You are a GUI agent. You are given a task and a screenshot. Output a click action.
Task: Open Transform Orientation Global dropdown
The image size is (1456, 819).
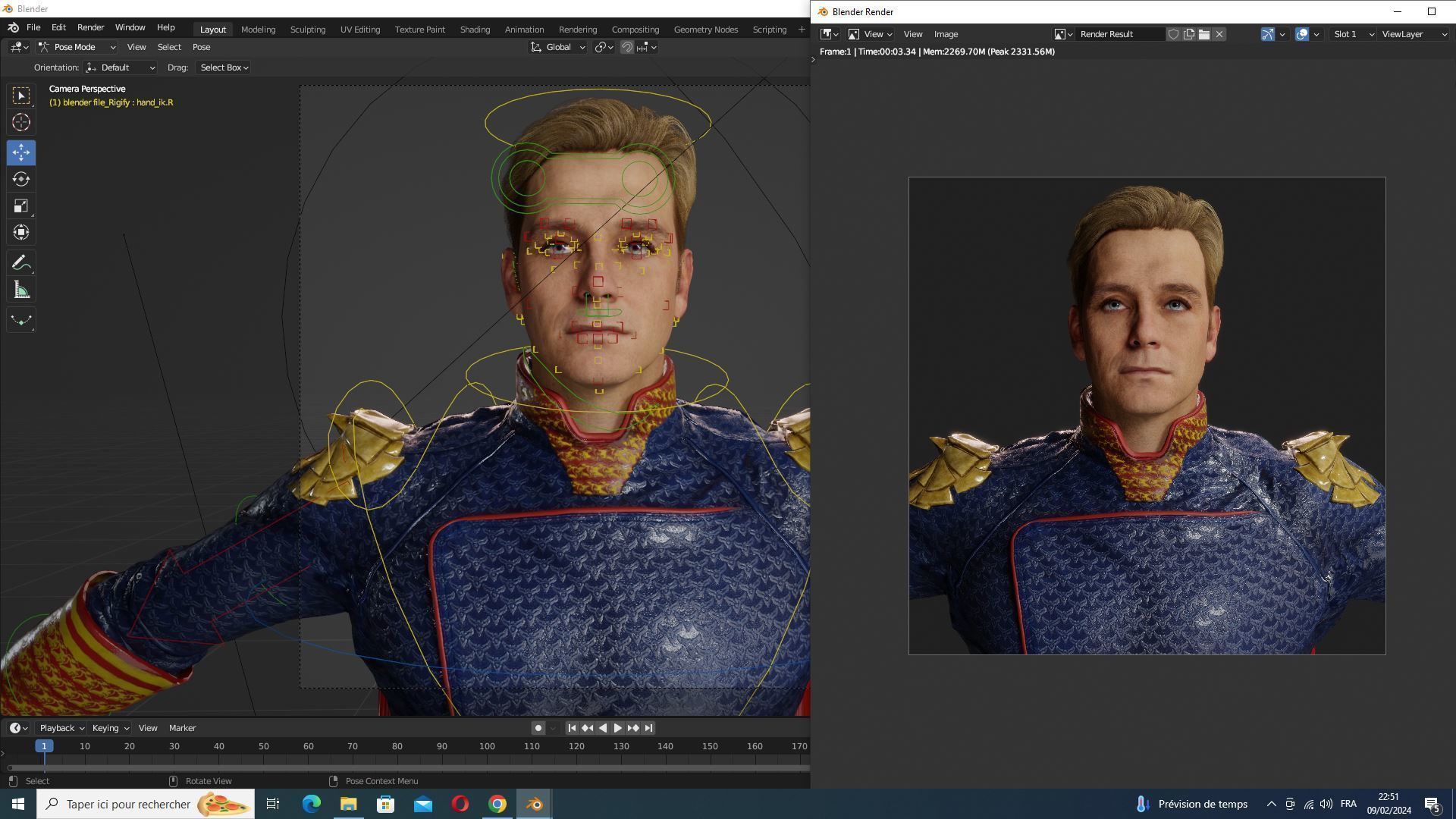pyautogui.click(x=557, y=47)
